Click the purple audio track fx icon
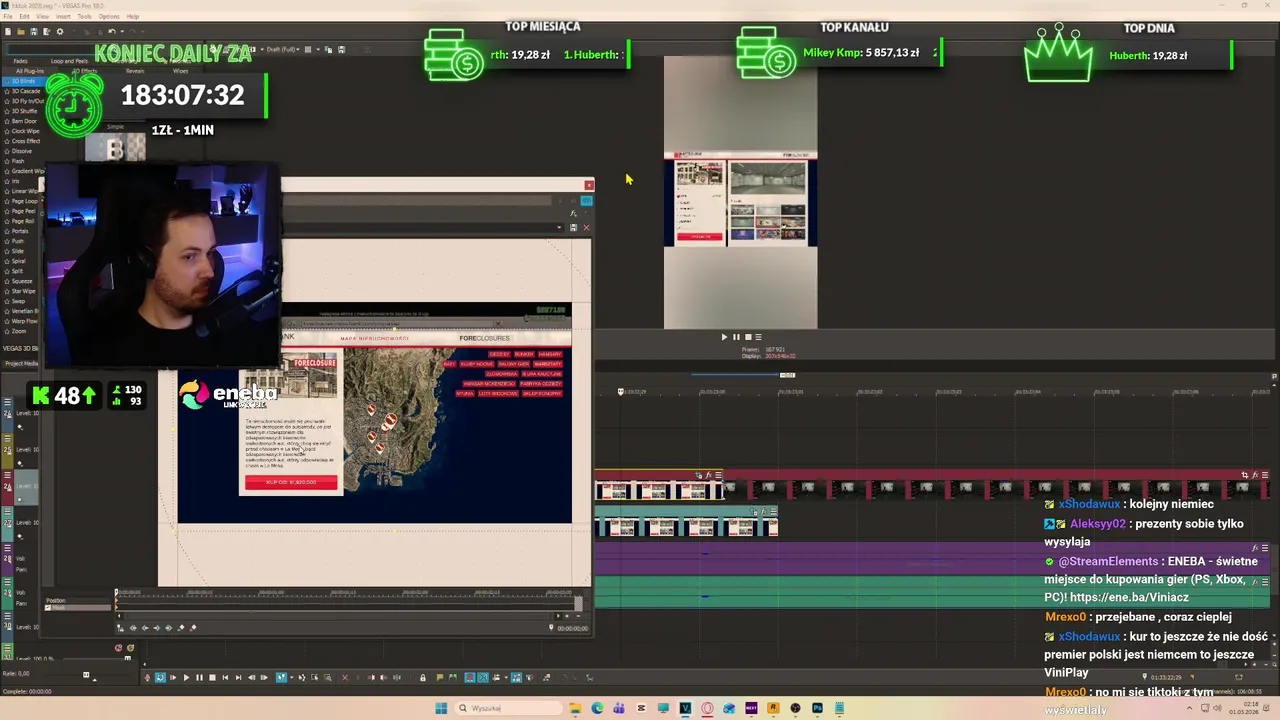Image resolution: width=1280 pixels, height=720 pixels. click(x=1255, y=548)
